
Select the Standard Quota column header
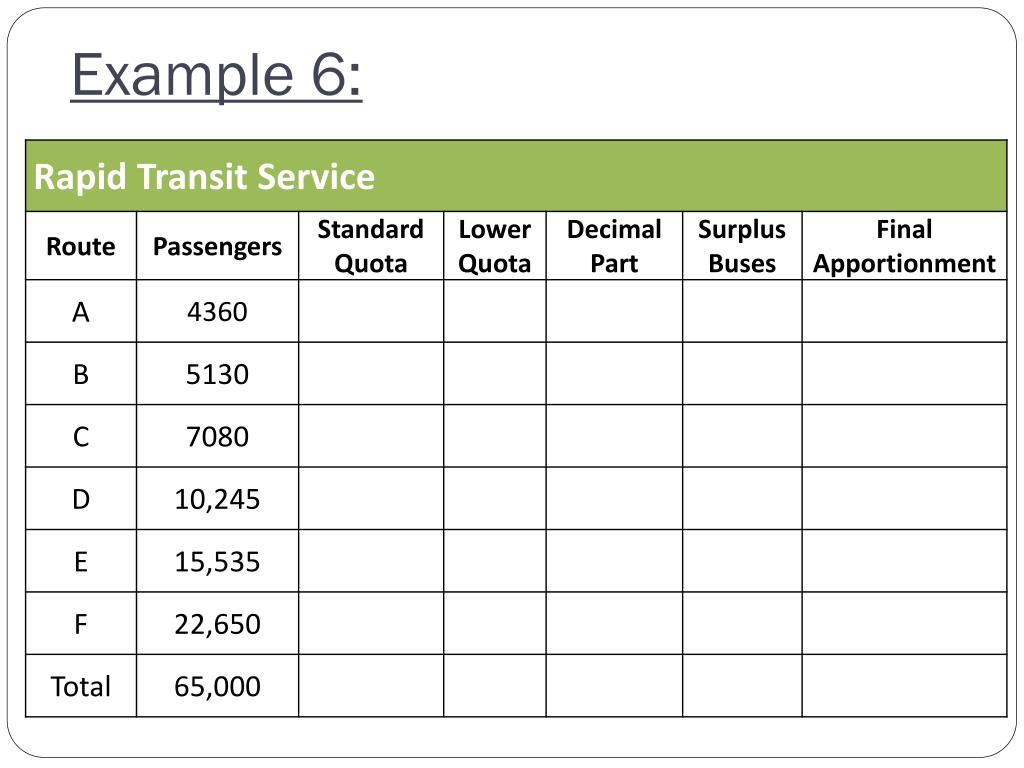pyautogui.click(x=371, y=246)
